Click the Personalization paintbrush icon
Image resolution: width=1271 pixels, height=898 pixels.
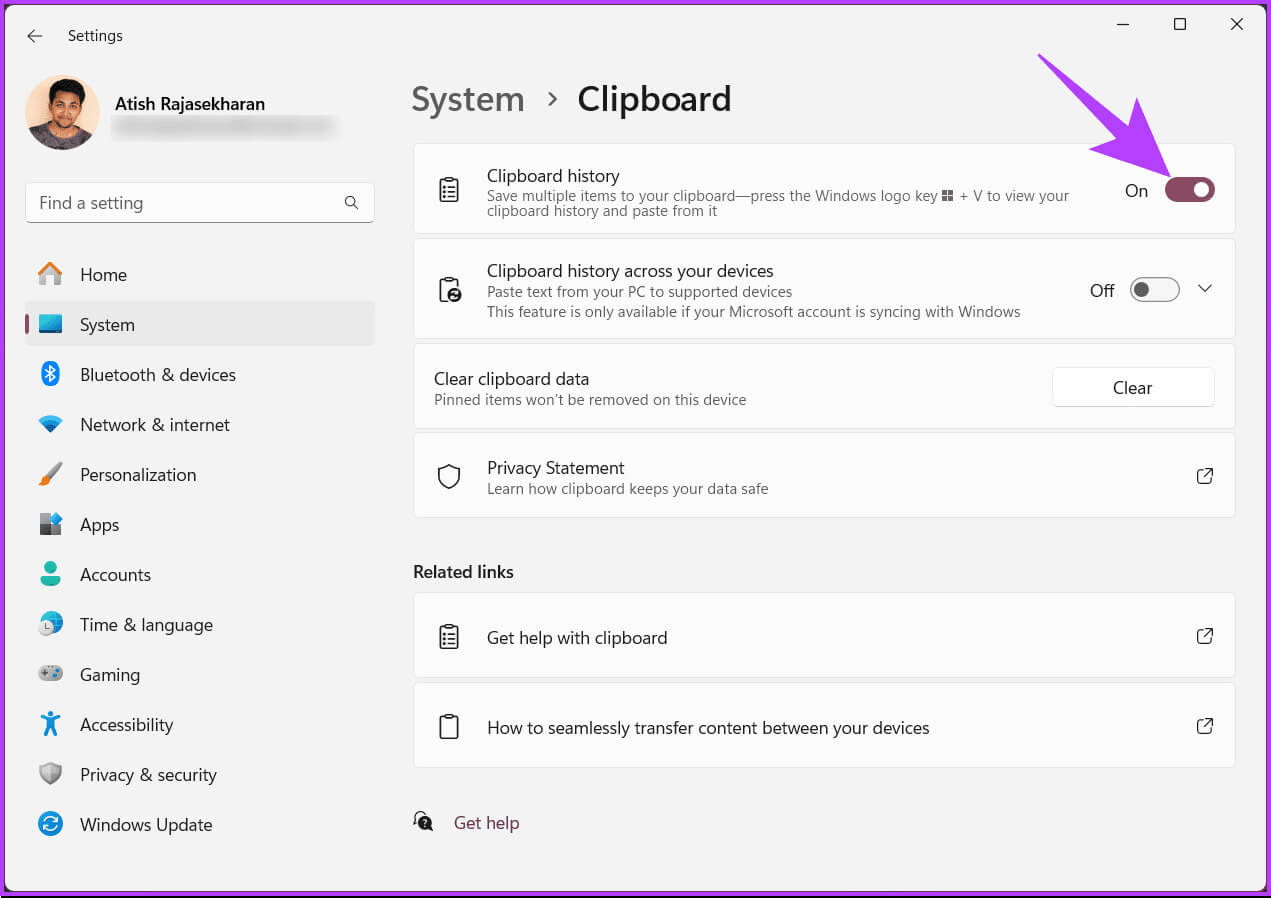50,474
